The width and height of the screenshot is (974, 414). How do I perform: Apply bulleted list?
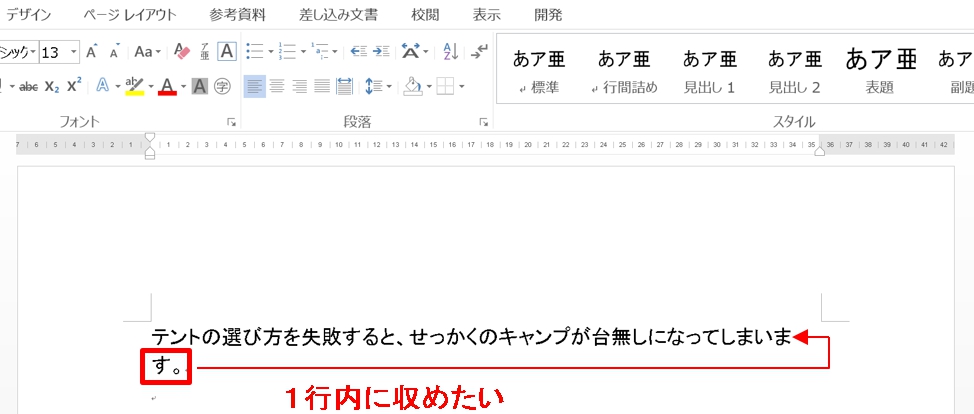[255, 52]
